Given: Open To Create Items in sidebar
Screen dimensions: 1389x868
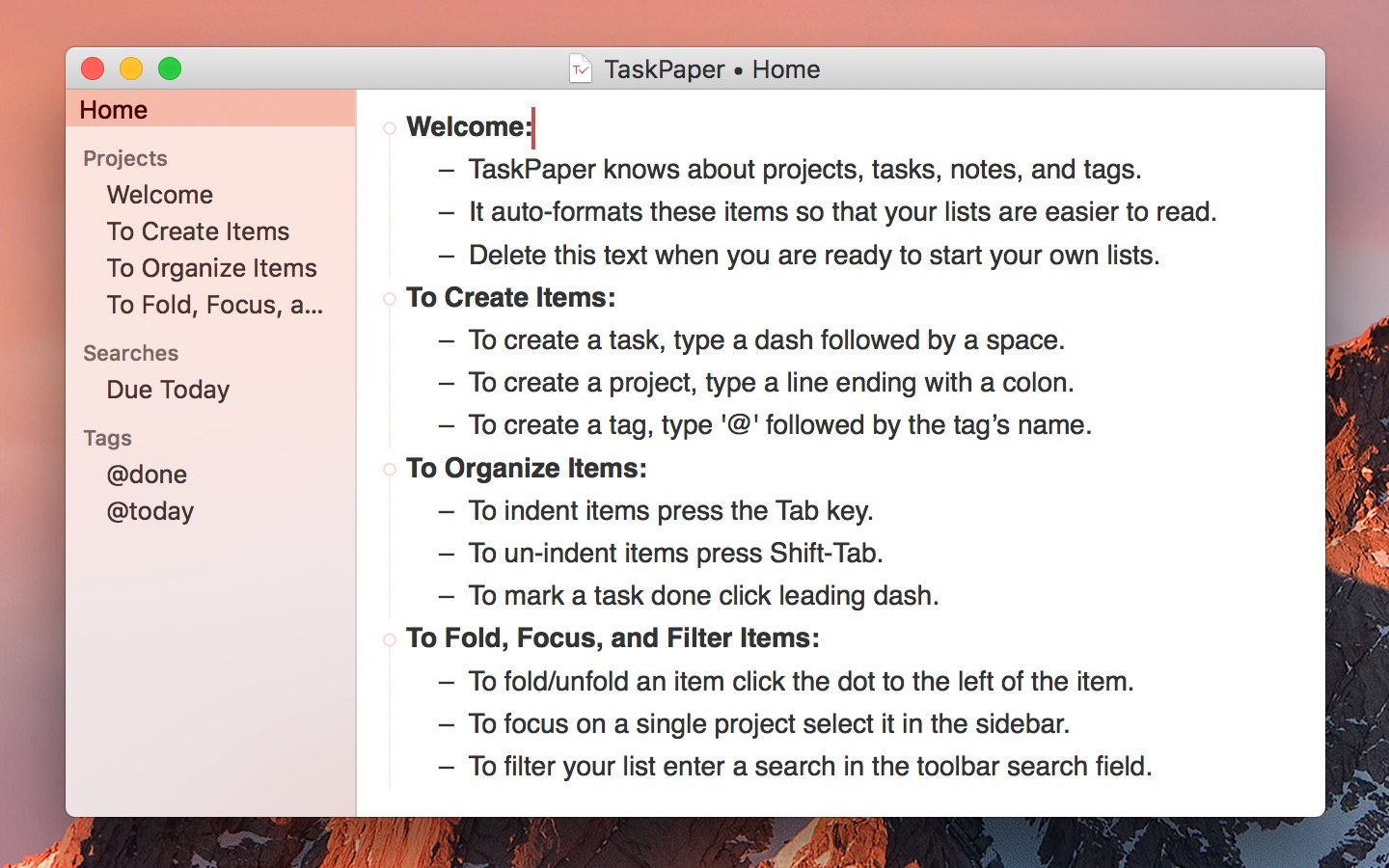Looking at the screenshot, I should (x=198, y=231).
